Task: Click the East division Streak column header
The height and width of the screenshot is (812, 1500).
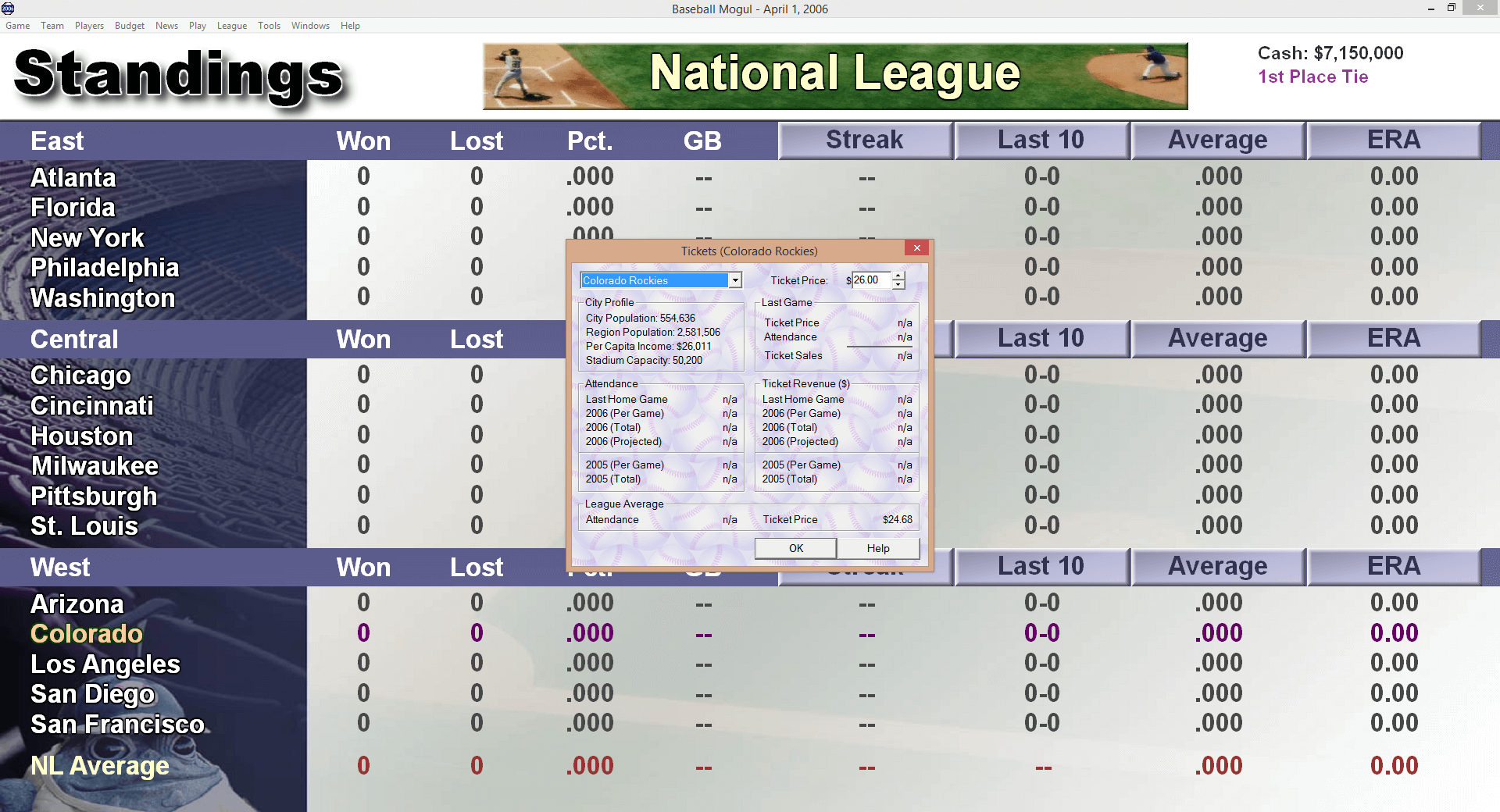Action: pyautogui.click(x=865, y=141)
